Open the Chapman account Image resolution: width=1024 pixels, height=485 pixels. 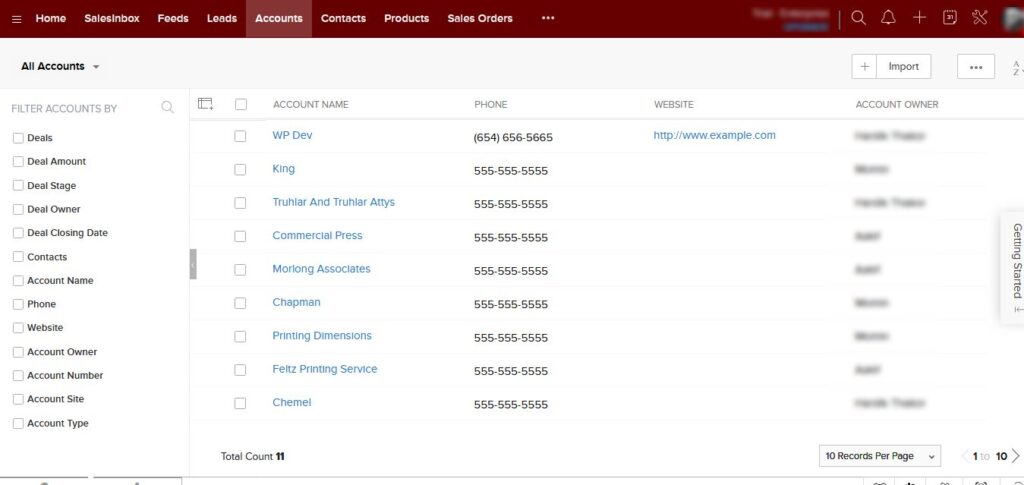(x=296, y=302)
